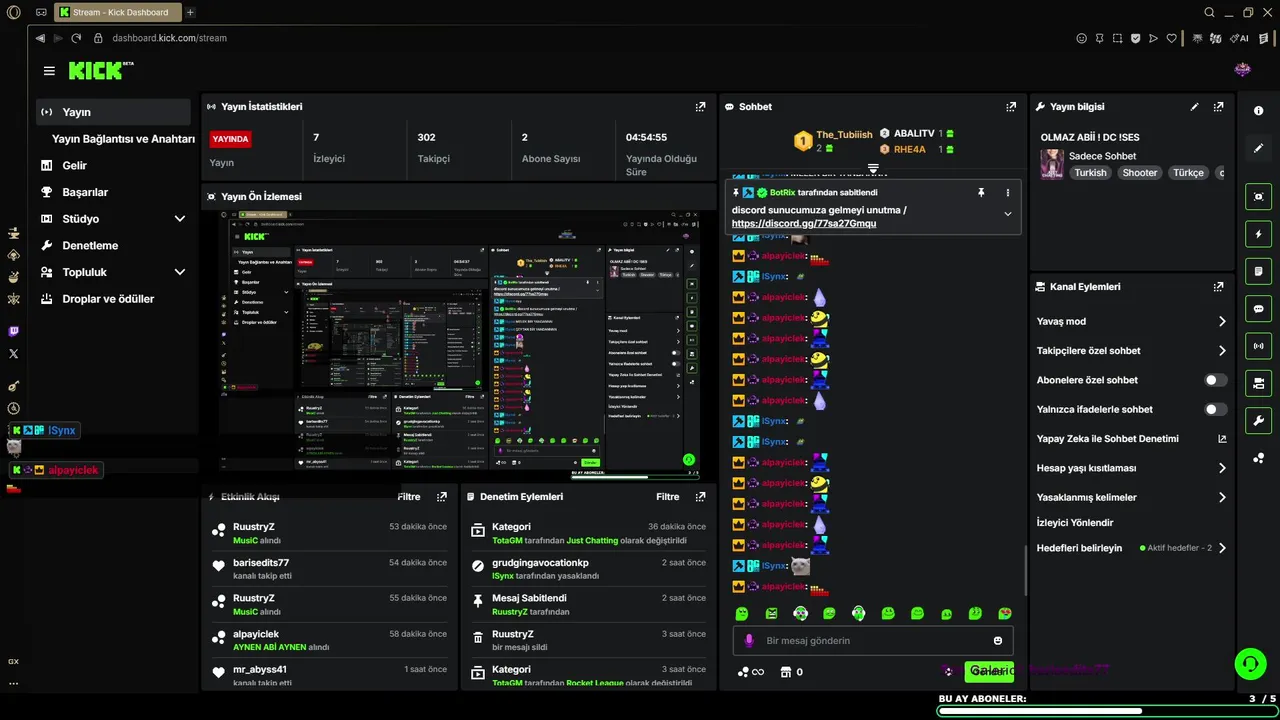Toggle the stream preview widget in right sidebar
Screen dimensions: 1280x720
1258,197
